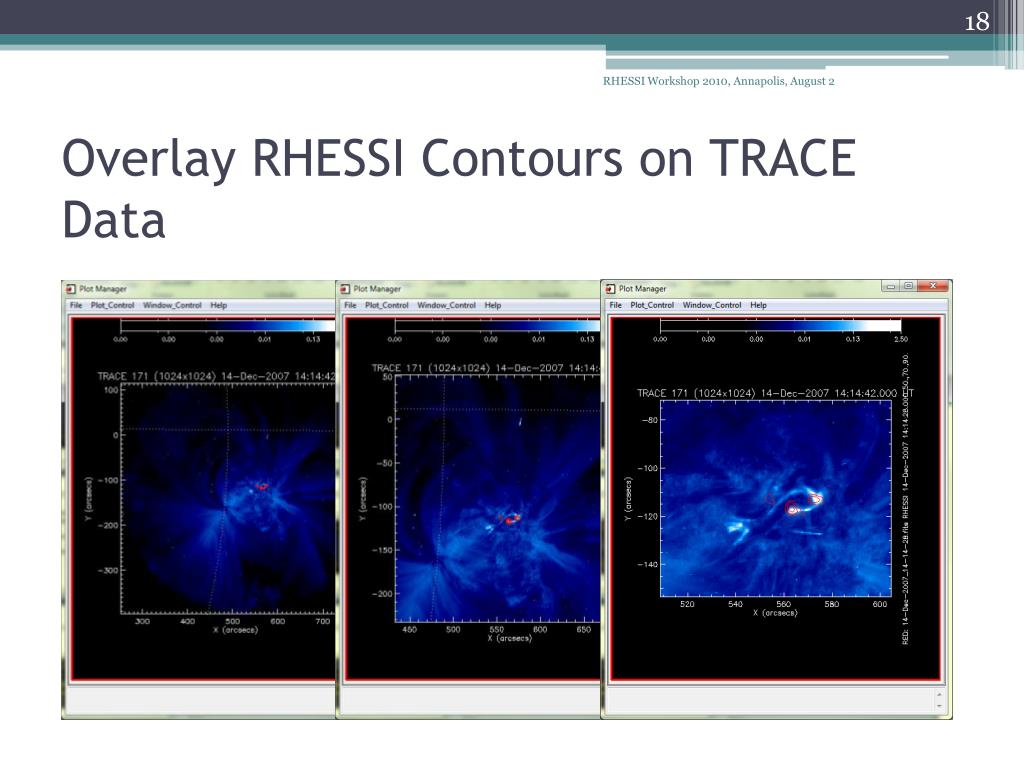Click the TRACE 171 plot title in left window
This screenshot has width=1024, height=768.
[x=216, y=376]
